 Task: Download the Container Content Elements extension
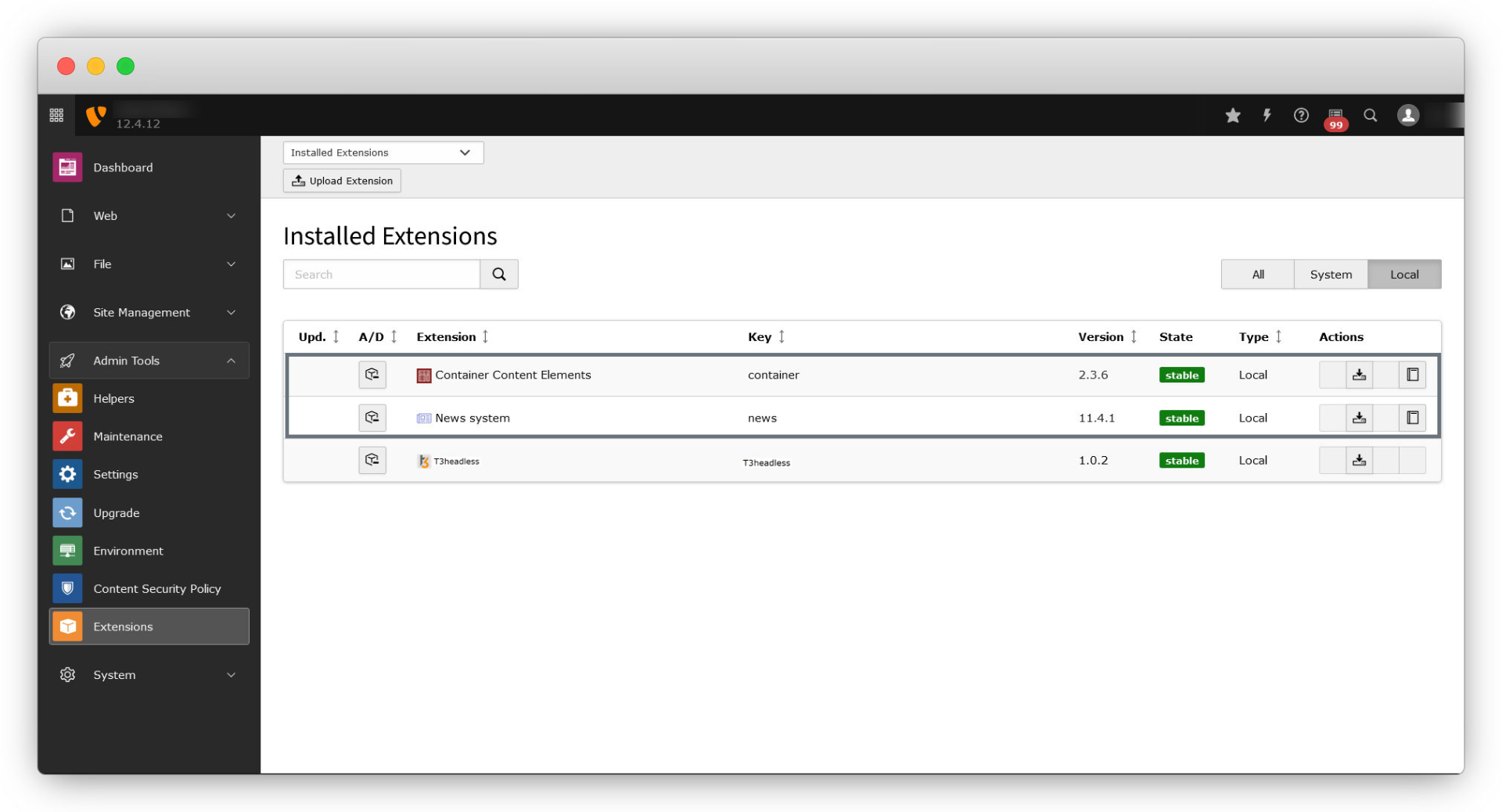[x=1359, y=375]
